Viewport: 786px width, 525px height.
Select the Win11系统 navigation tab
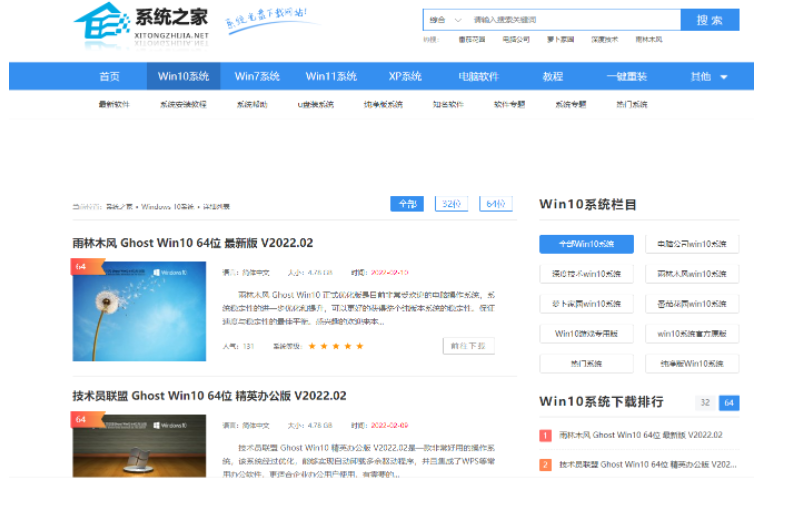331,77
